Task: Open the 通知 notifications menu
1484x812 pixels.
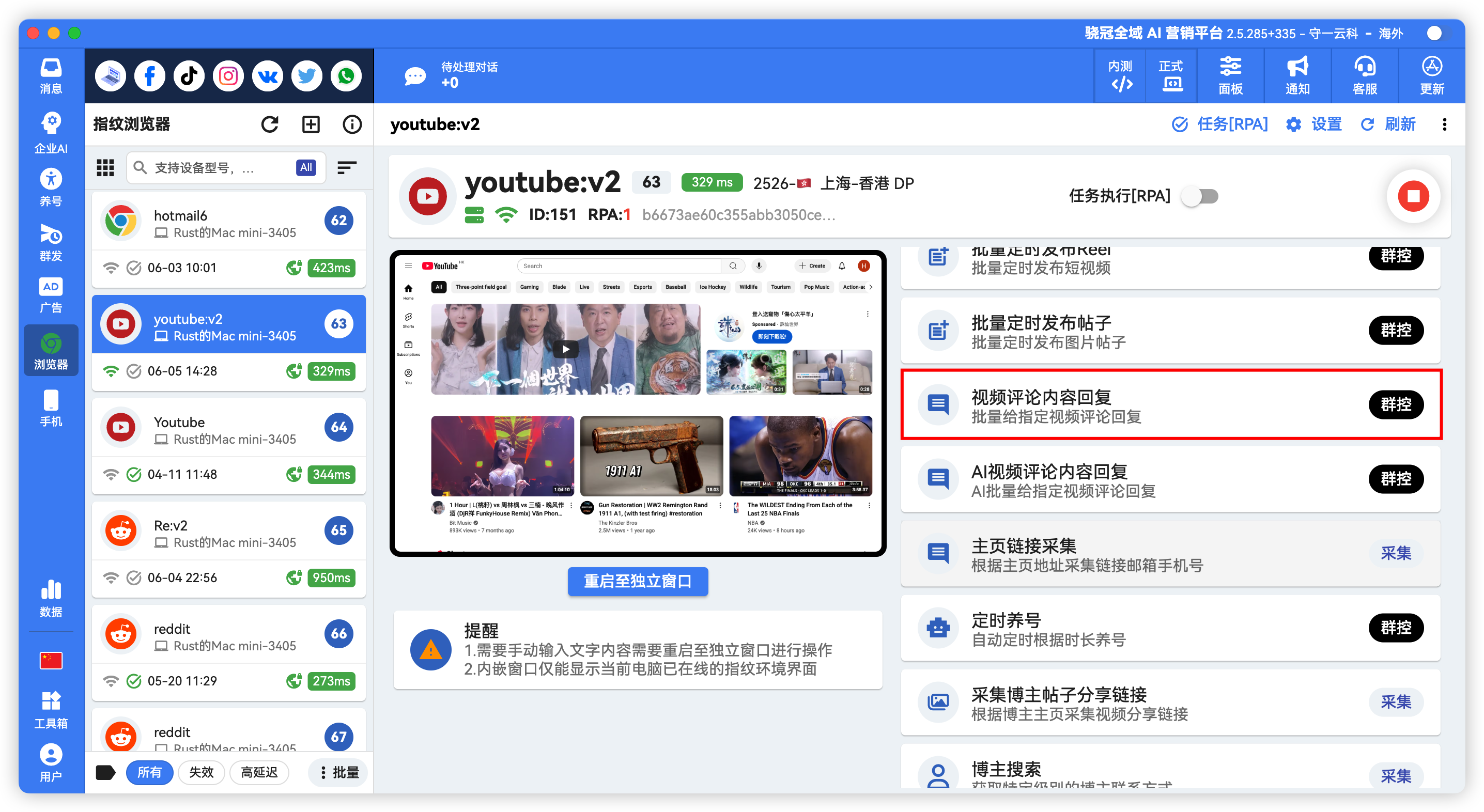Action: [1297, 76]
